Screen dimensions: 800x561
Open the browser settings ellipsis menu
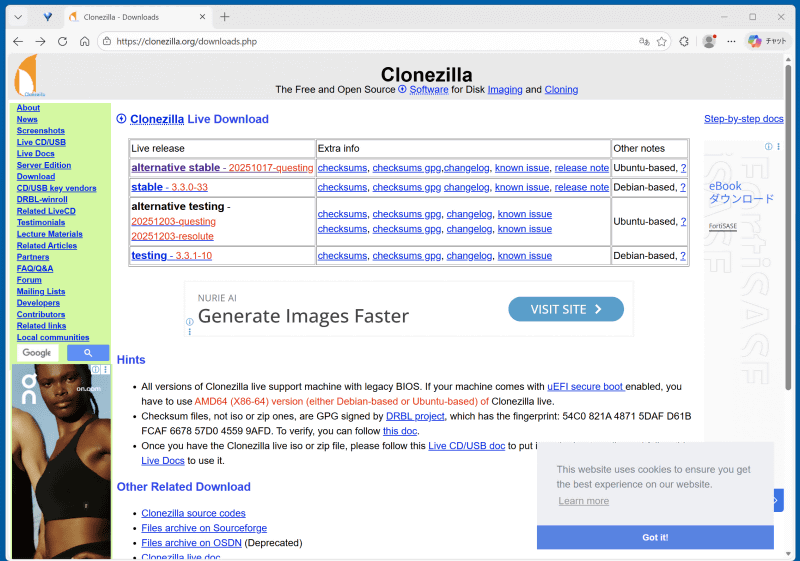point(731,41)
